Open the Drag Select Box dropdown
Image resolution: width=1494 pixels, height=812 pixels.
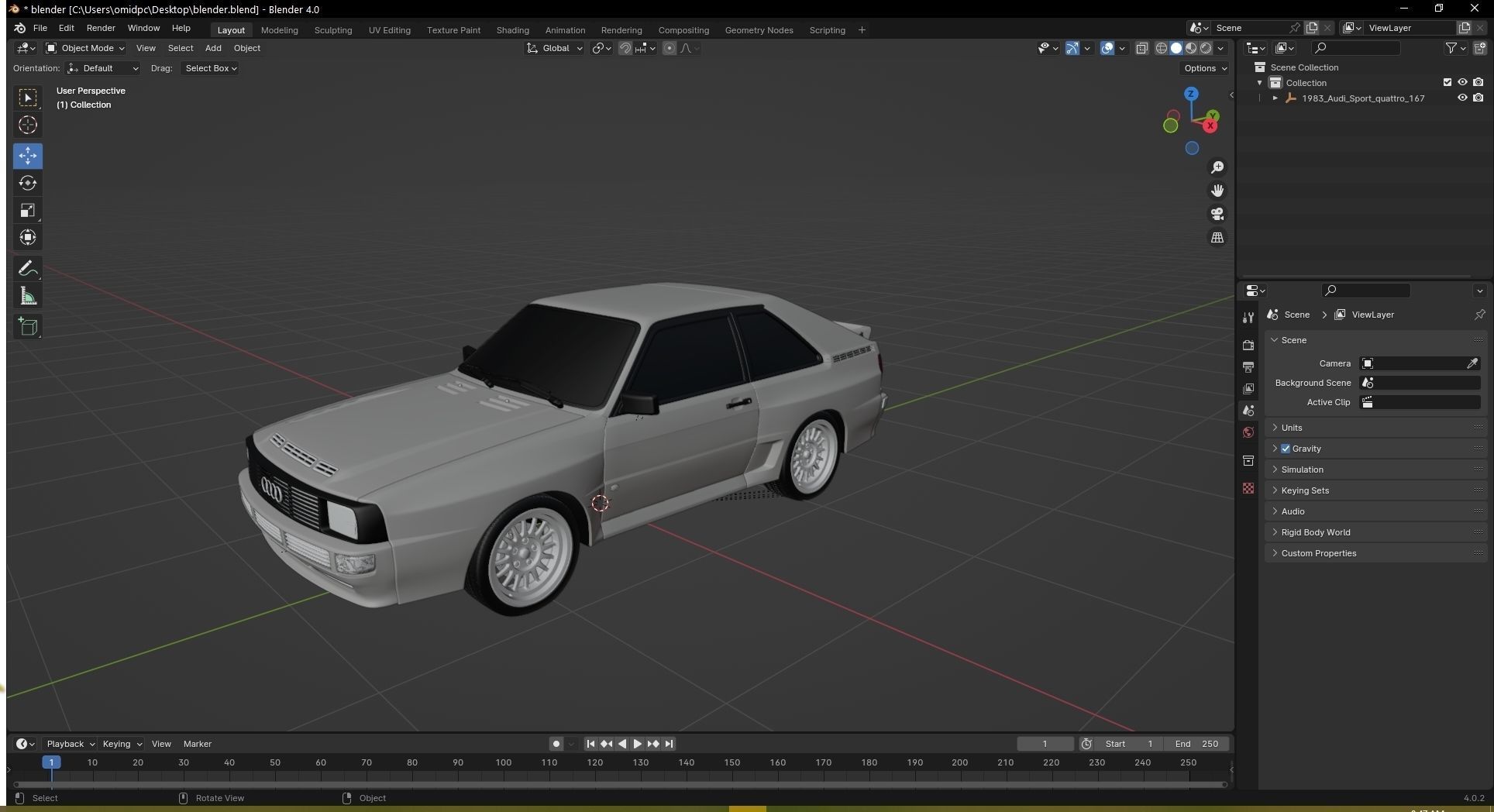click(x=210, y=68)
